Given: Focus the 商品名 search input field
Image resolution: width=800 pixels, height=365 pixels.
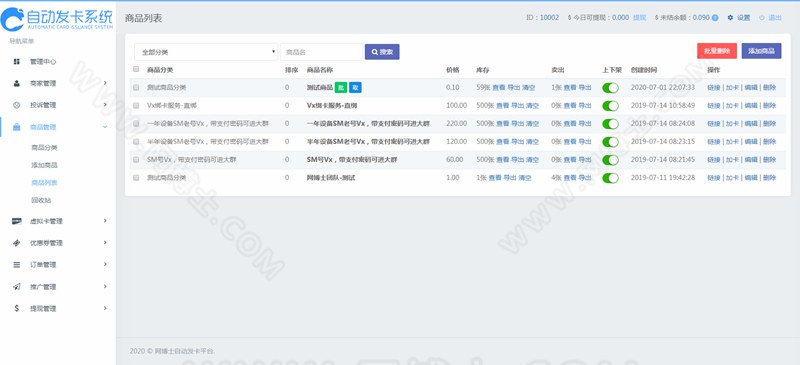Looking at the screenshot, I should [x=321, y=52].
